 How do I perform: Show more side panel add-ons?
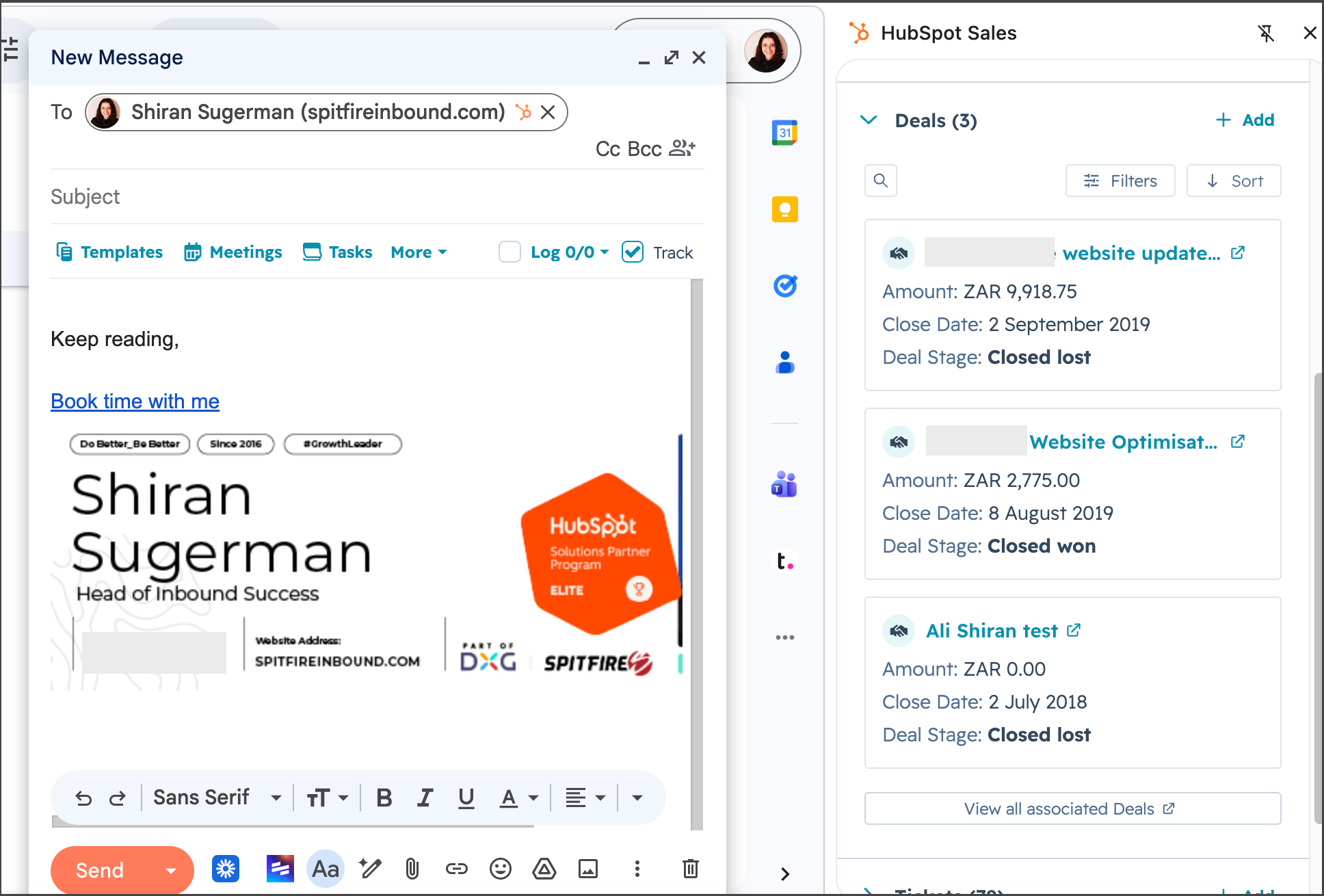click(x=784, y=637)
